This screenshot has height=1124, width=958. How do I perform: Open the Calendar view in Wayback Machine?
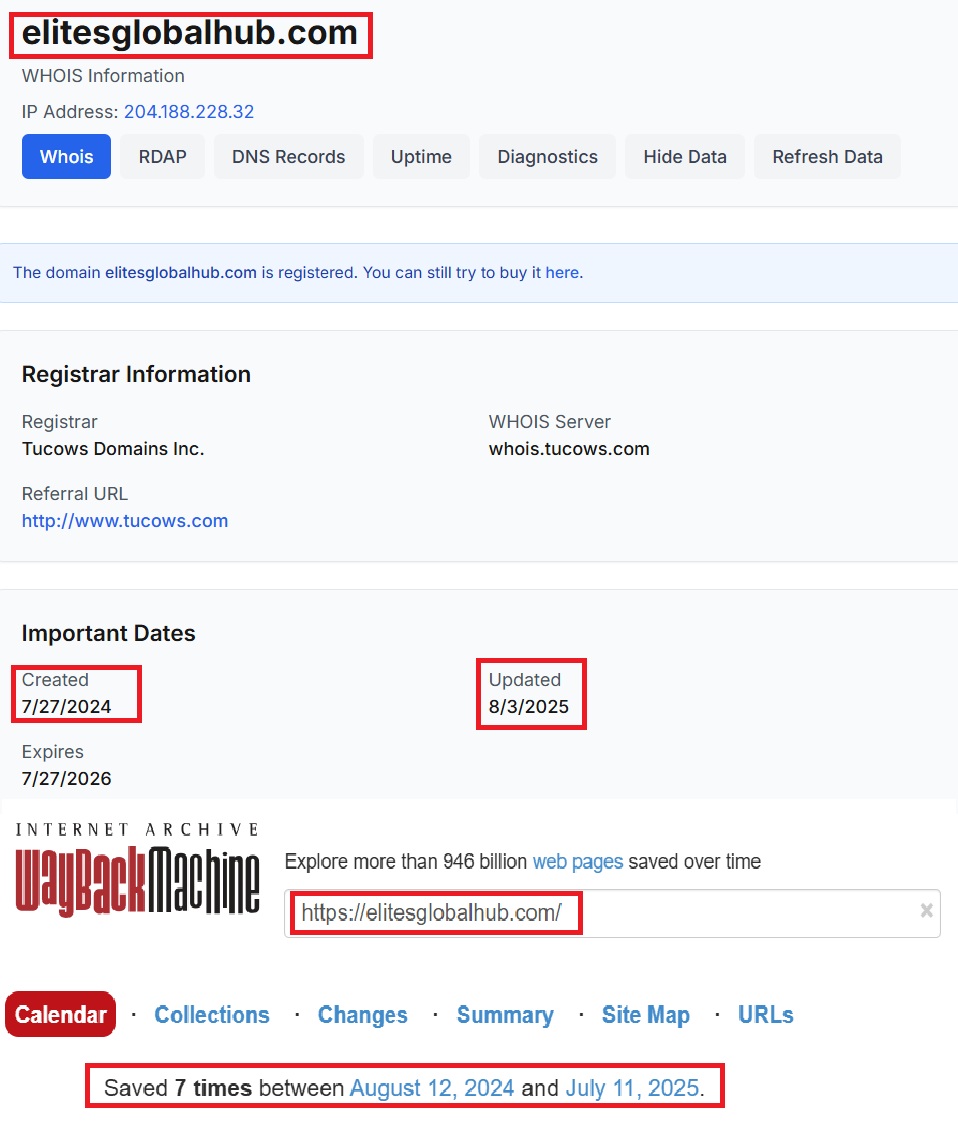point(60,1014)
